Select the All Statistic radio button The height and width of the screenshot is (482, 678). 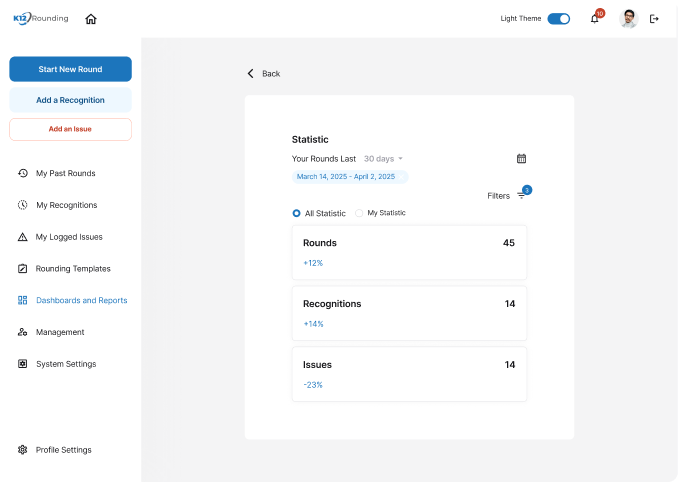pyautogui.click(x=297, y=213)
